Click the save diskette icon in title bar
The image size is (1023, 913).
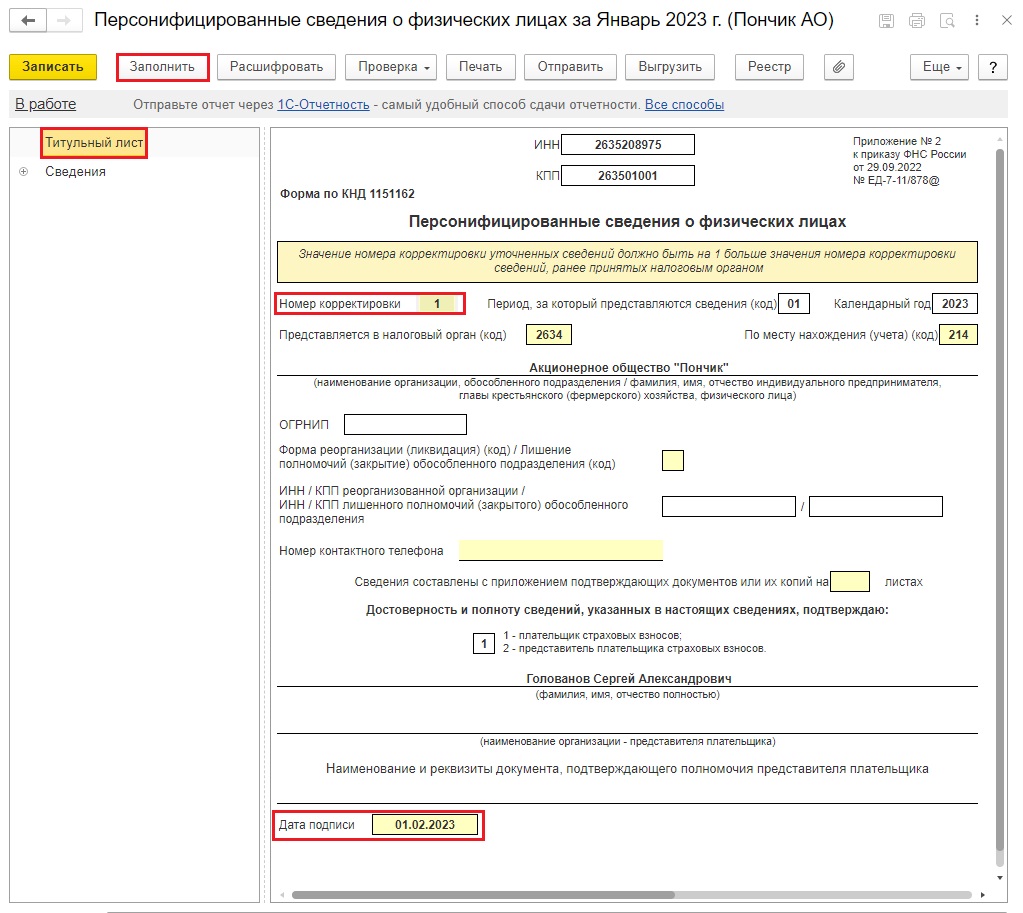click(x=886, y=21)
